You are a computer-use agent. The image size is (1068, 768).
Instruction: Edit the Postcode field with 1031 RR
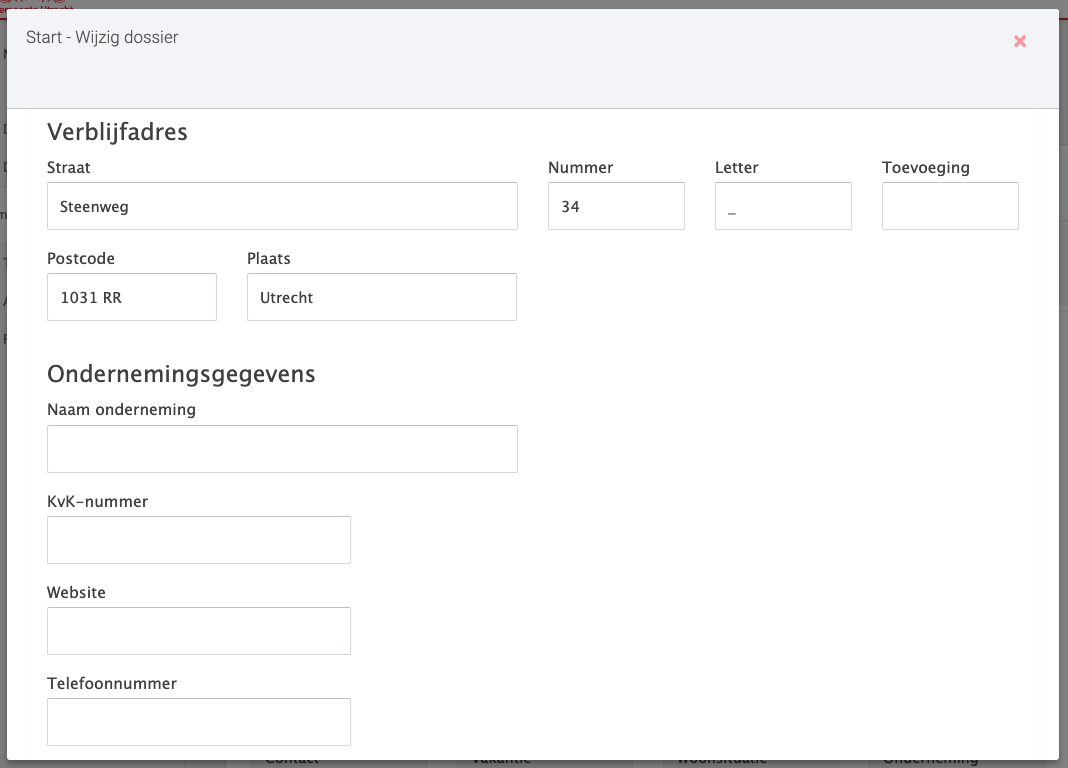pyautogui.click(x=132, y=297)
